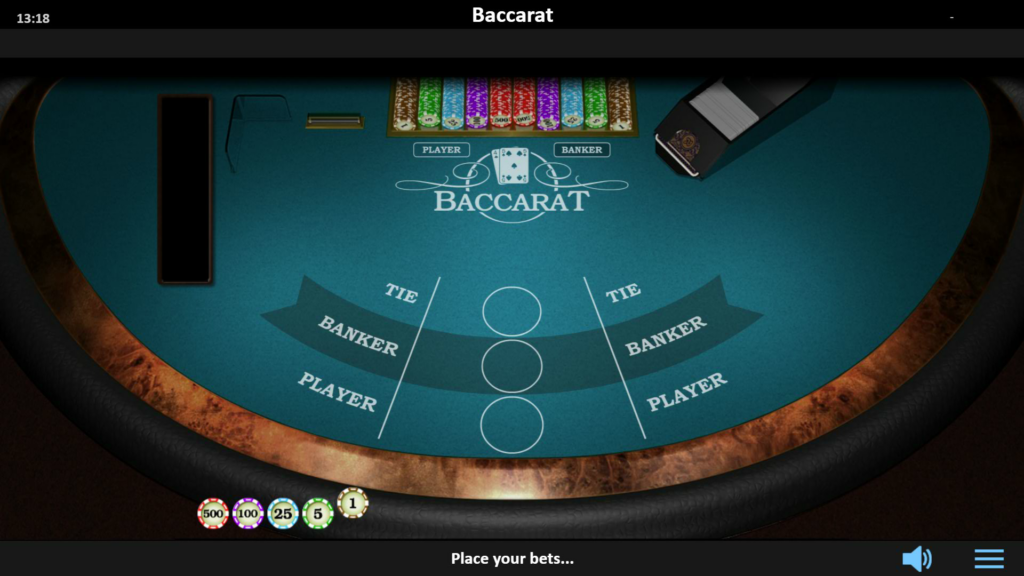1024x576 pixels.
Task: Click the right PLAYER betting label
Action: tap(686, 391)
